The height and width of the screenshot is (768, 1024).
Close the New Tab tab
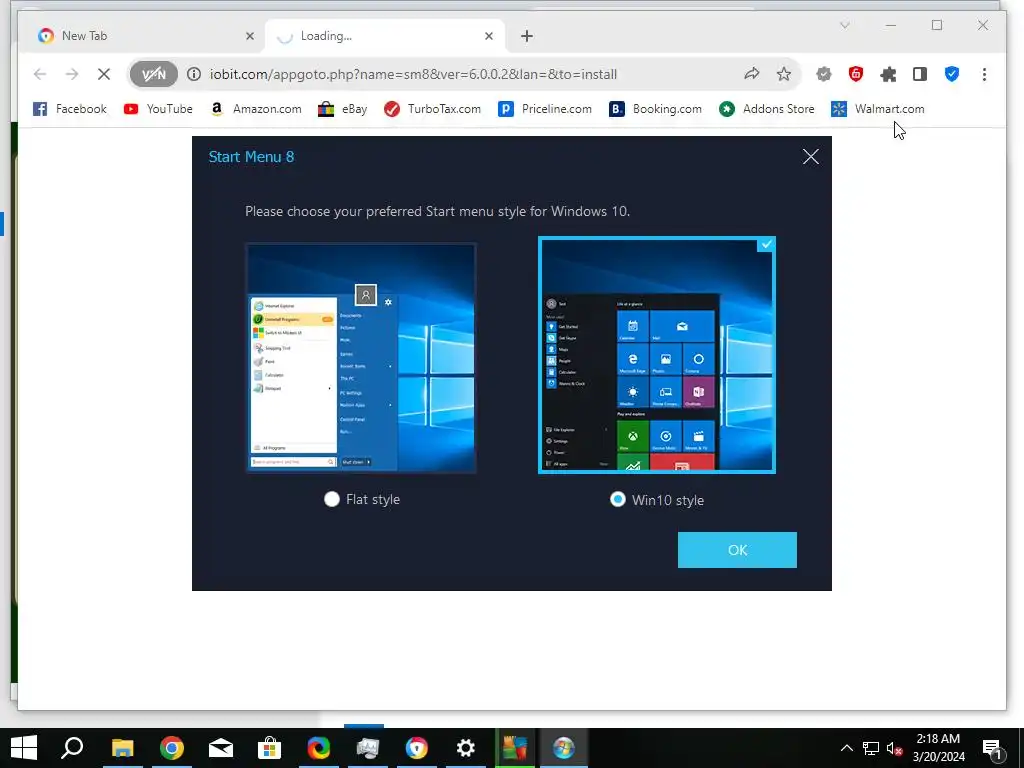pos(249,36)
